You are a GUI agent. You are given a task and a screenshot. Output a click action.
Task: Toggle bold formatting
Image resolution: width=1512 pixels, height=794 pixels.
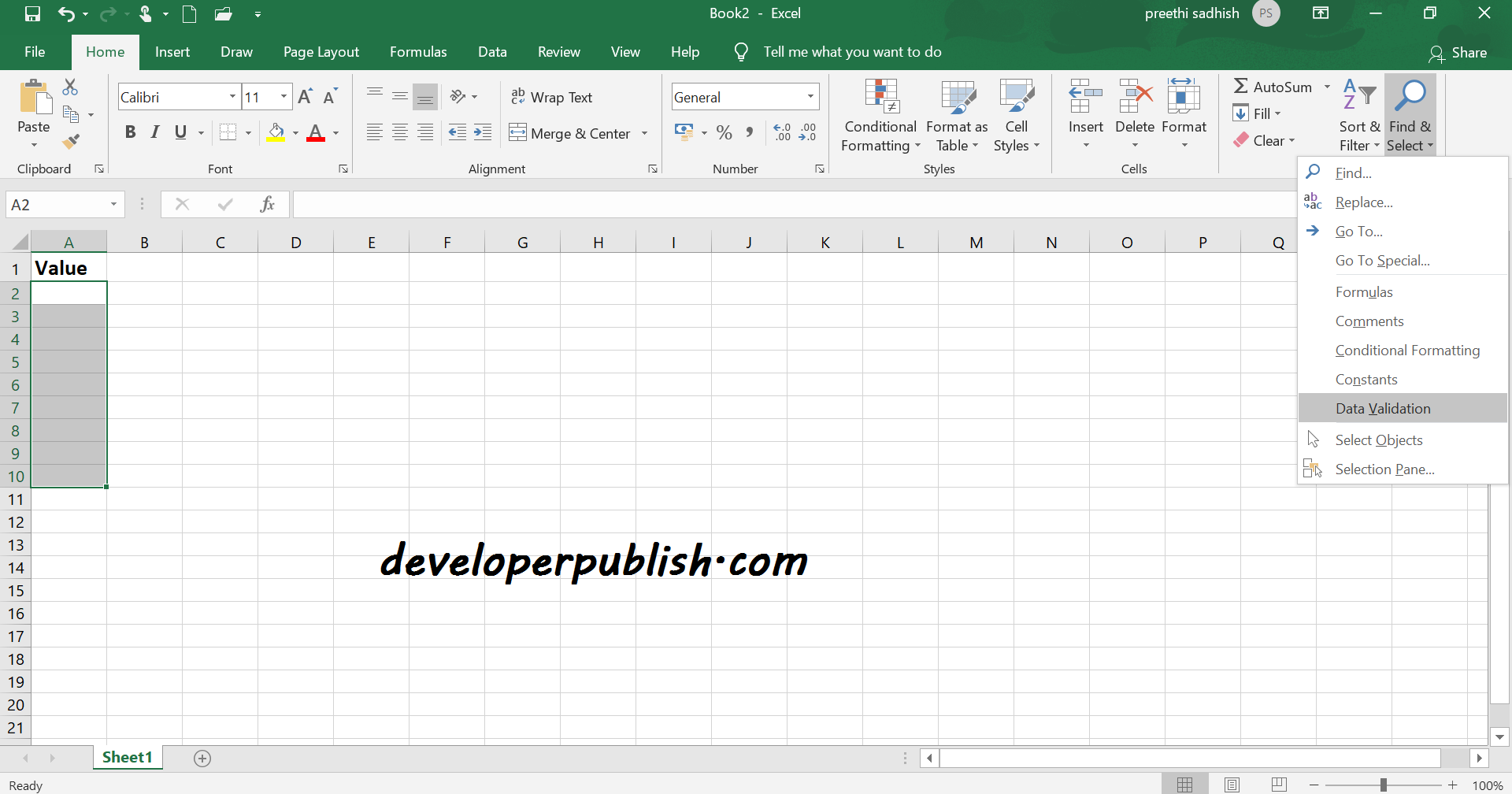click(x=130, y=132)
